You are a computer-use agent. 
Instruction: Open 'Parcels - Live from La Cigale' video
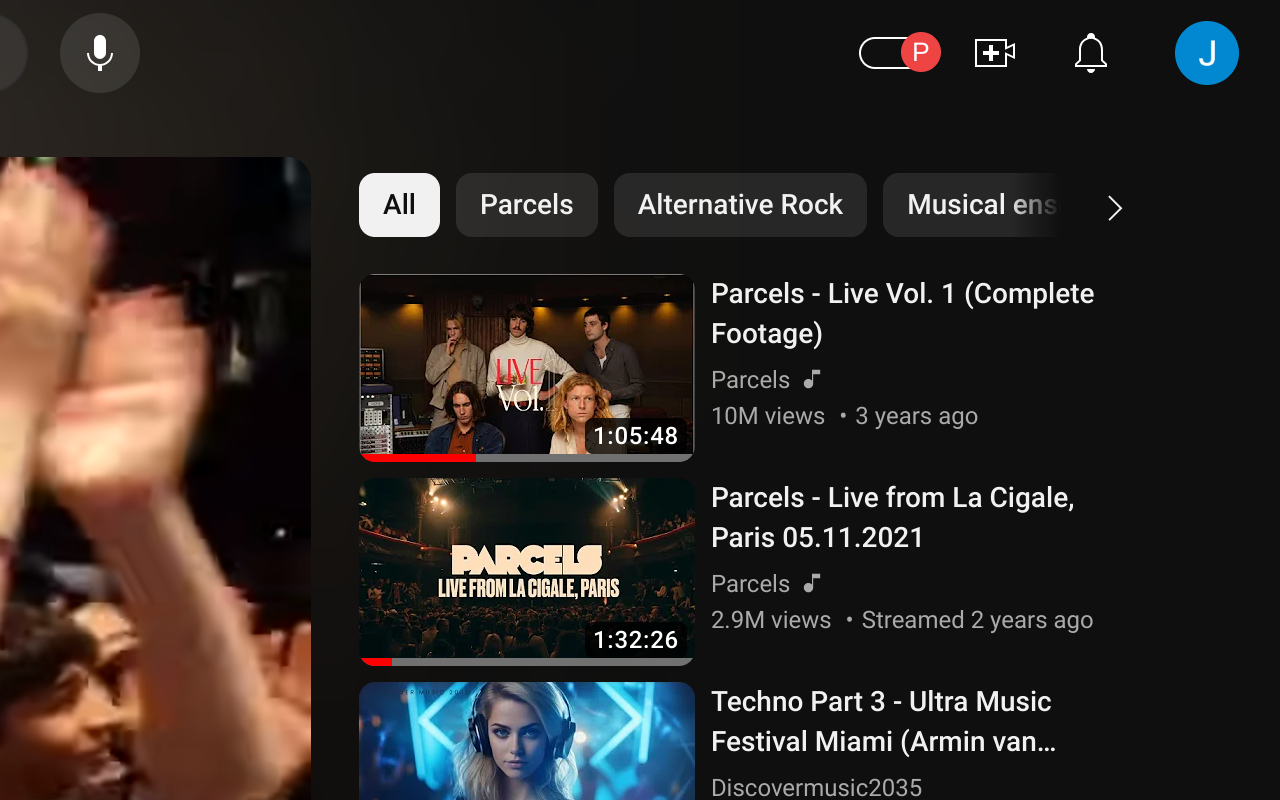coord(892,517)
